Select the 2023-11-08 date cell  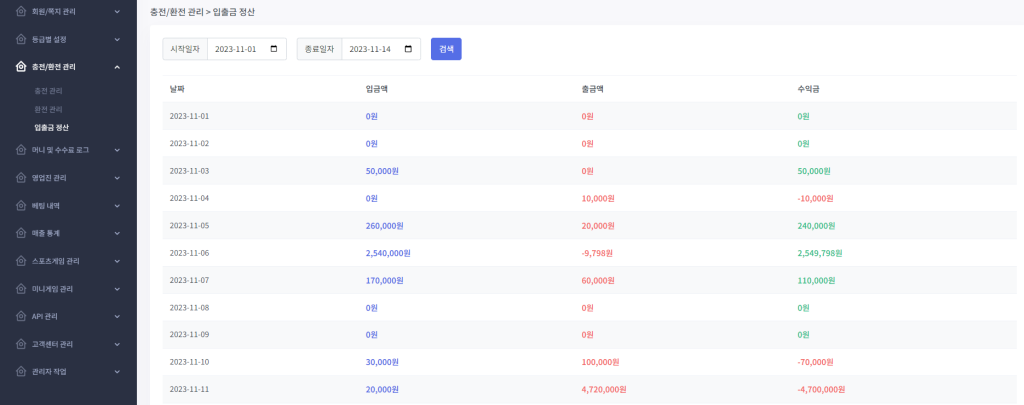pos(189,307)
